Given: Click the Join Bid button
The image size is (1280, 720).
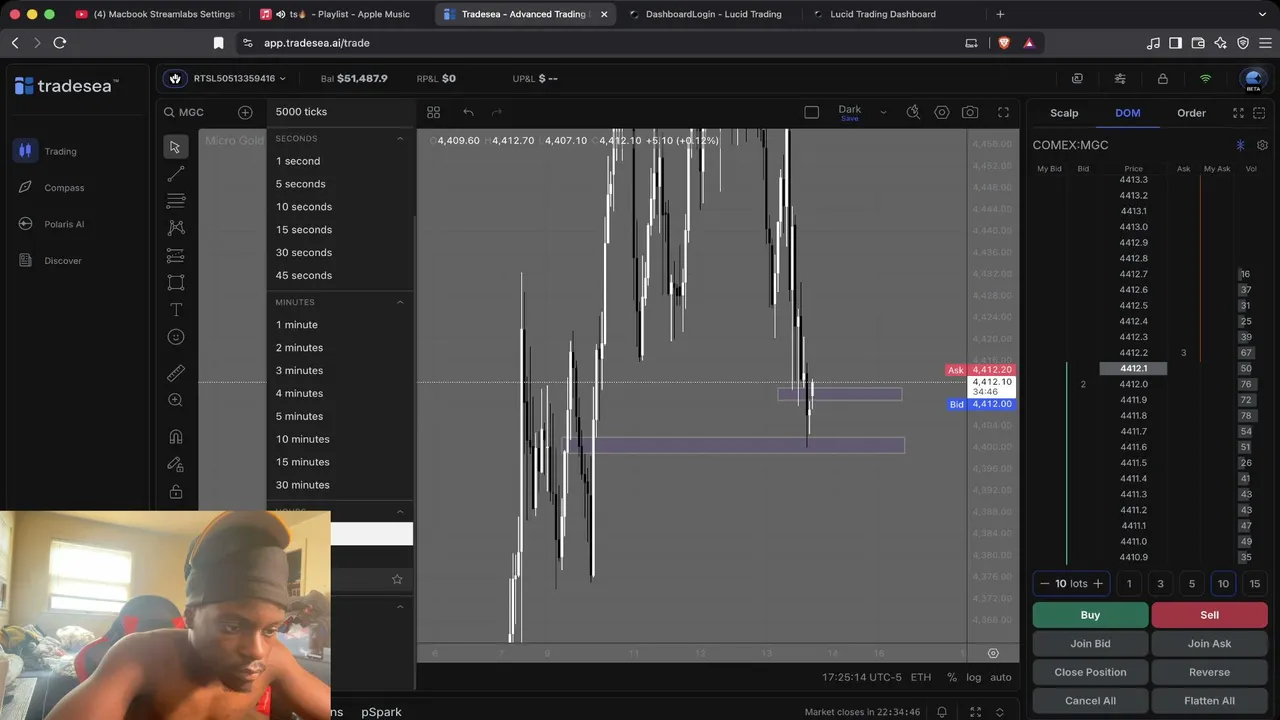Looking at the screenshot, I should 1090,644.
